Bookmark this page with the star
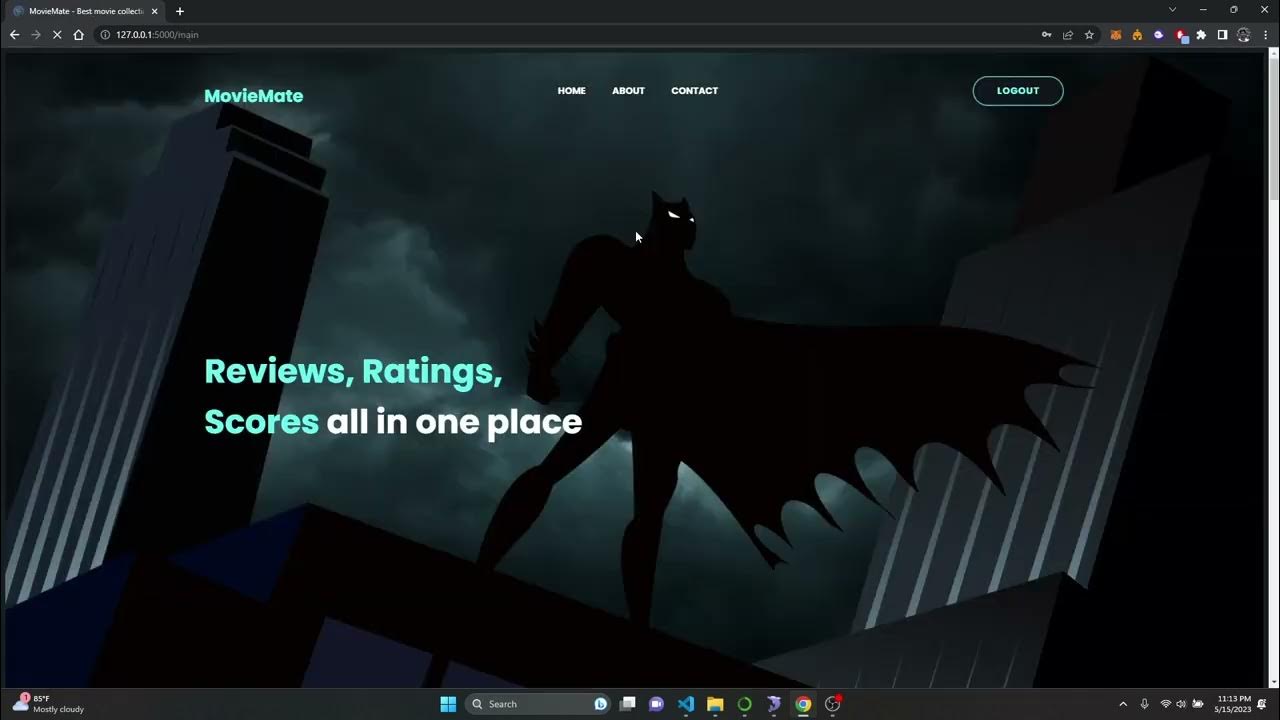The width and height of the screenshot is (1280, 720). [1089, 34]
